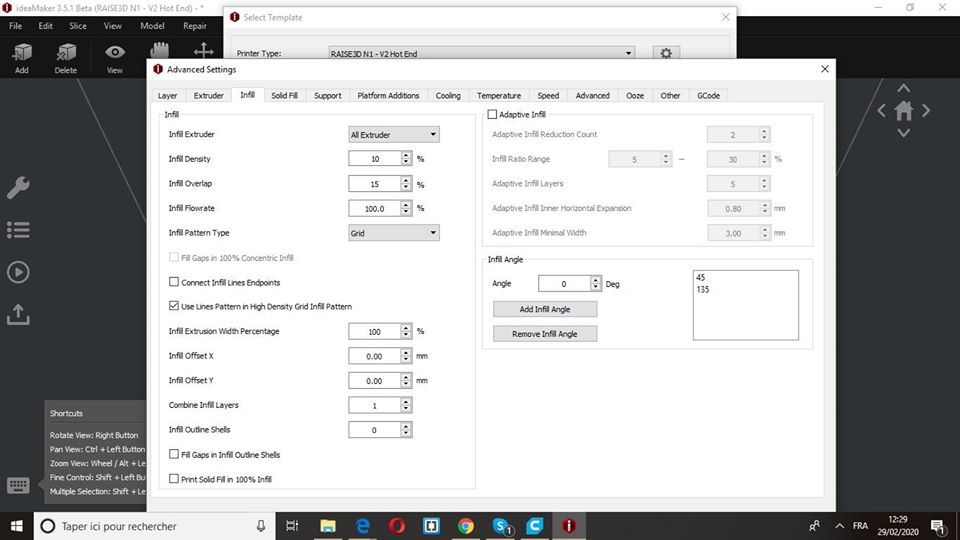Click the Infill Offset X input field
960x540 pixels.
375,356
